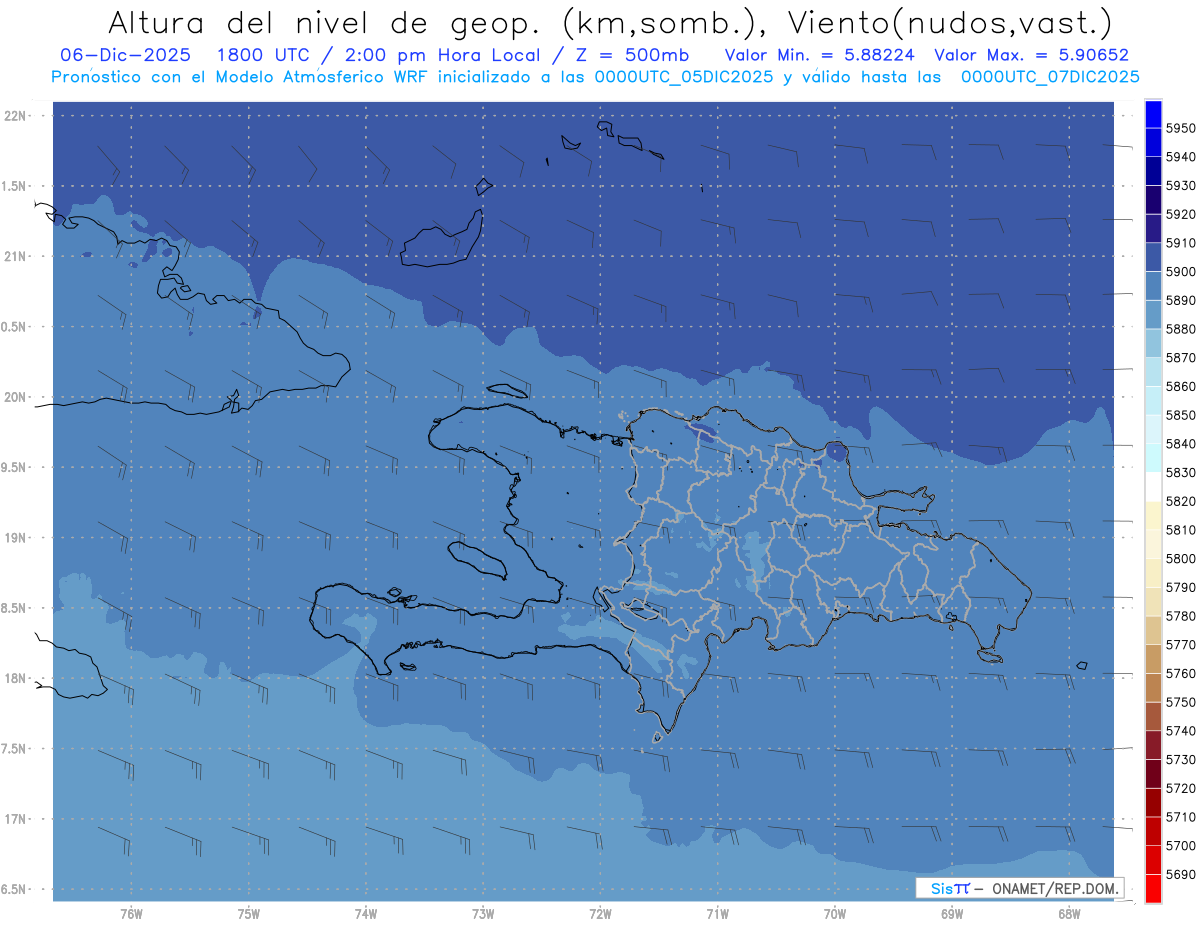Click 'Valor Min. = 5.88224' value
The width and height of the screenshot is (1200, 927).
click(819, 55)
